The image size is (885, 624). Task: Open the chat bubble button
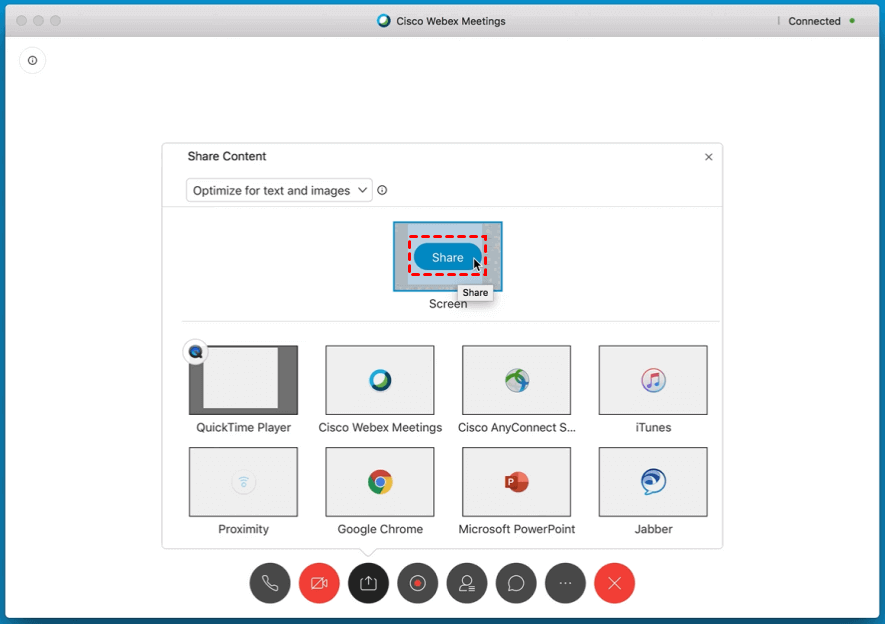[516, 583]
